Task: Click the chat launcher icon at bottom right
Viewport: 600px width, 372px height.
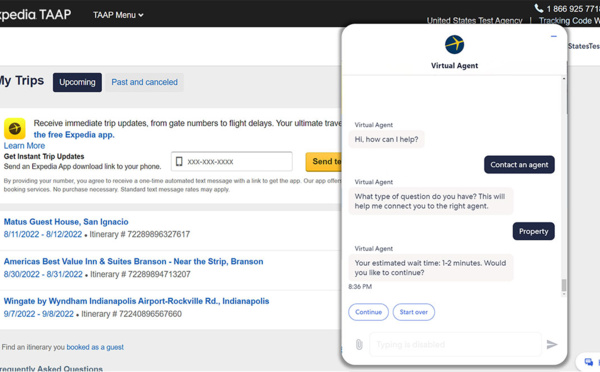Action: 589,362
